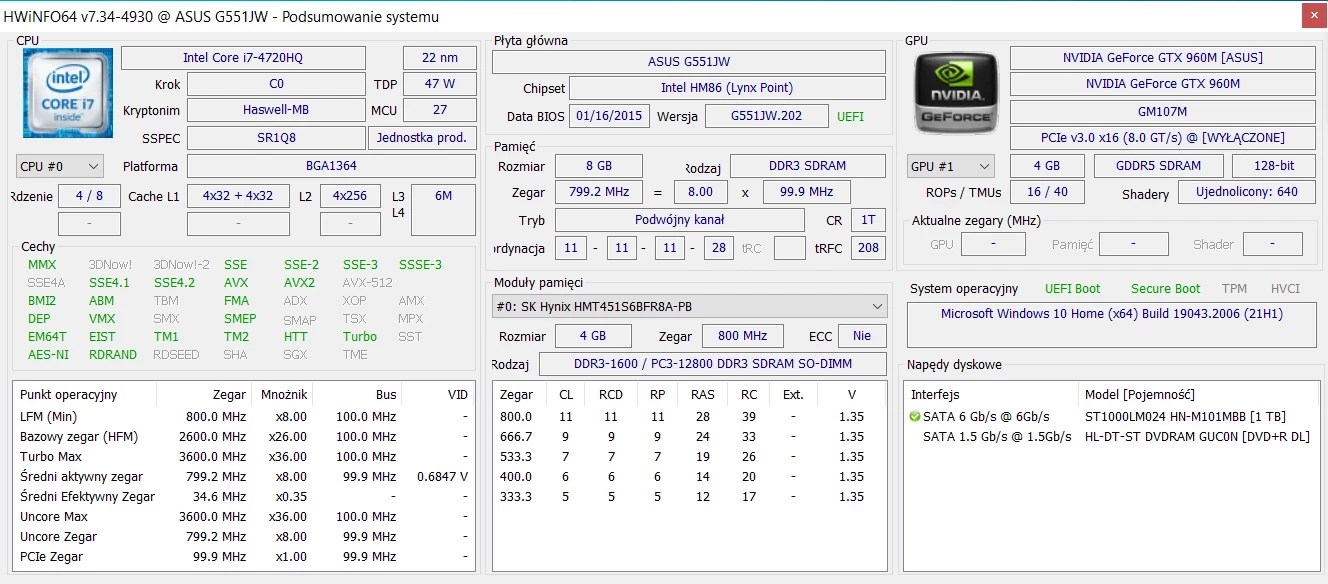Expand the SK Hynix memory module dropdown
Viewport: 1328px width, 584px height.
pyautogui.click(x=689, y=306)
